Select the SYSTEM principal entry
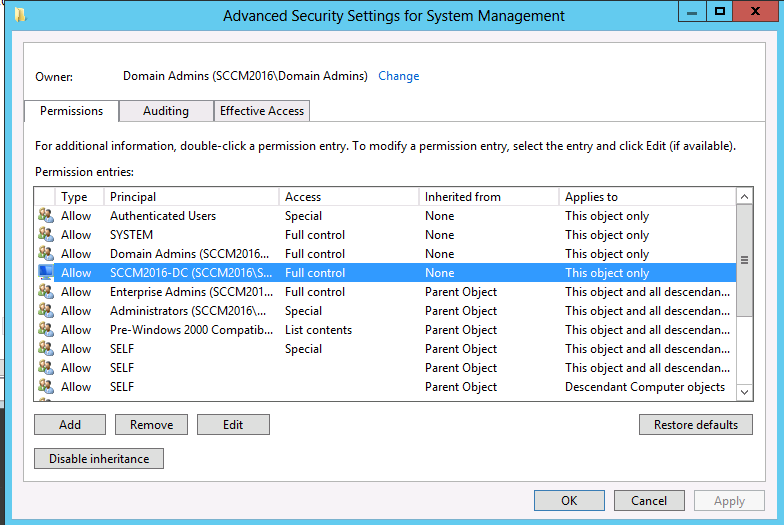Viewport: 784px width, 525px height. click(x=132, y=235)
